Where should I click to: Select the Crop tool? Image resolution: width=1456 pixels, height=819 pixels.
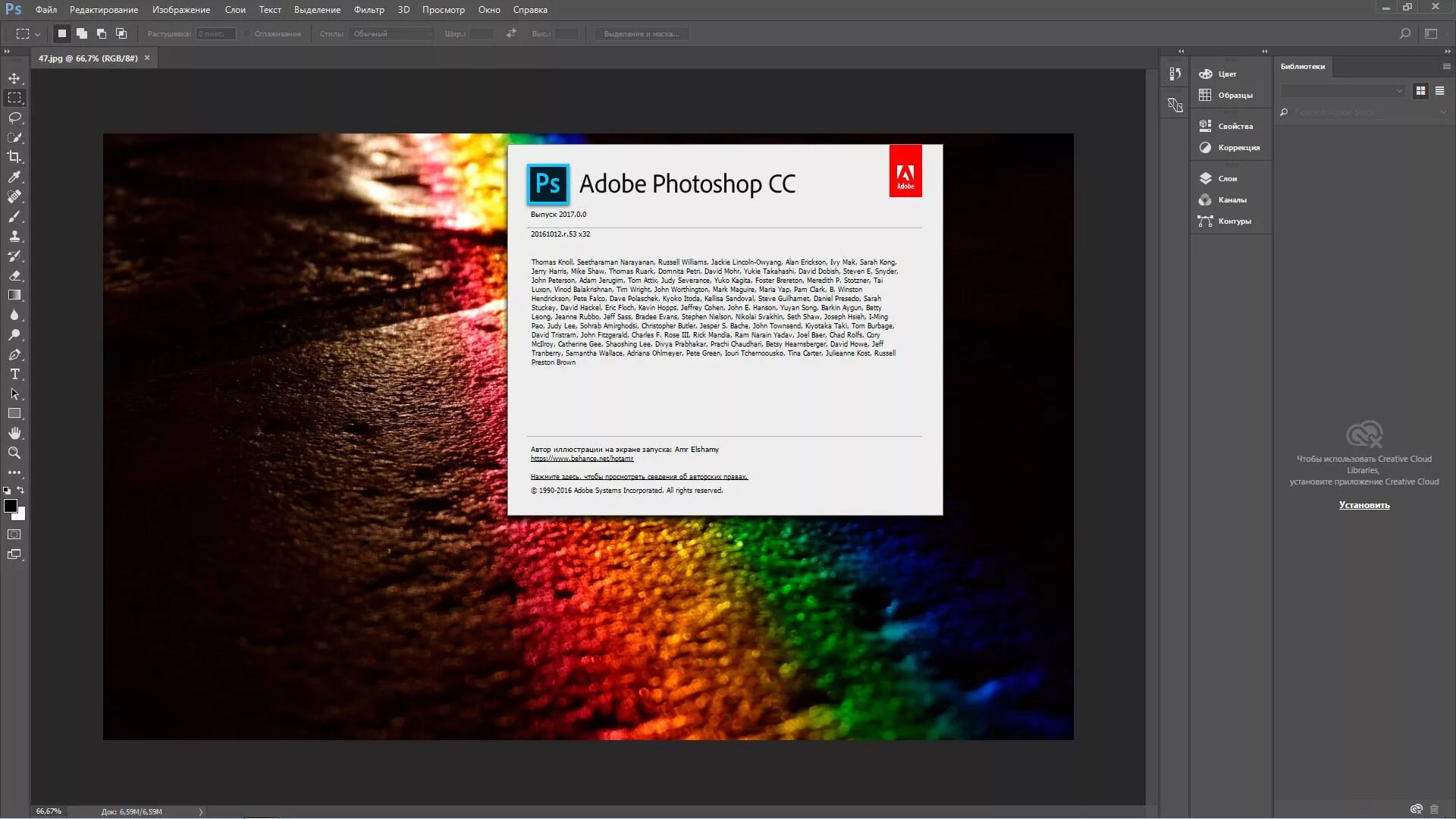pyautogui.click(x=14, y=157)
